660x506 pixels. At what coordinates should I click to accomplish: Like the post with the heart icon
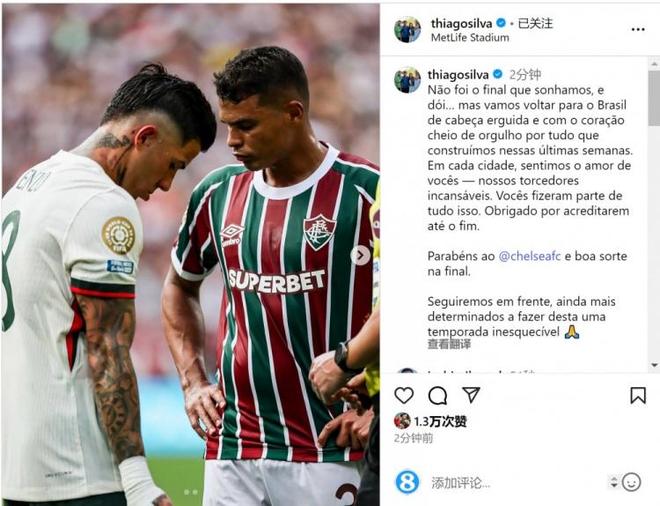404,396
